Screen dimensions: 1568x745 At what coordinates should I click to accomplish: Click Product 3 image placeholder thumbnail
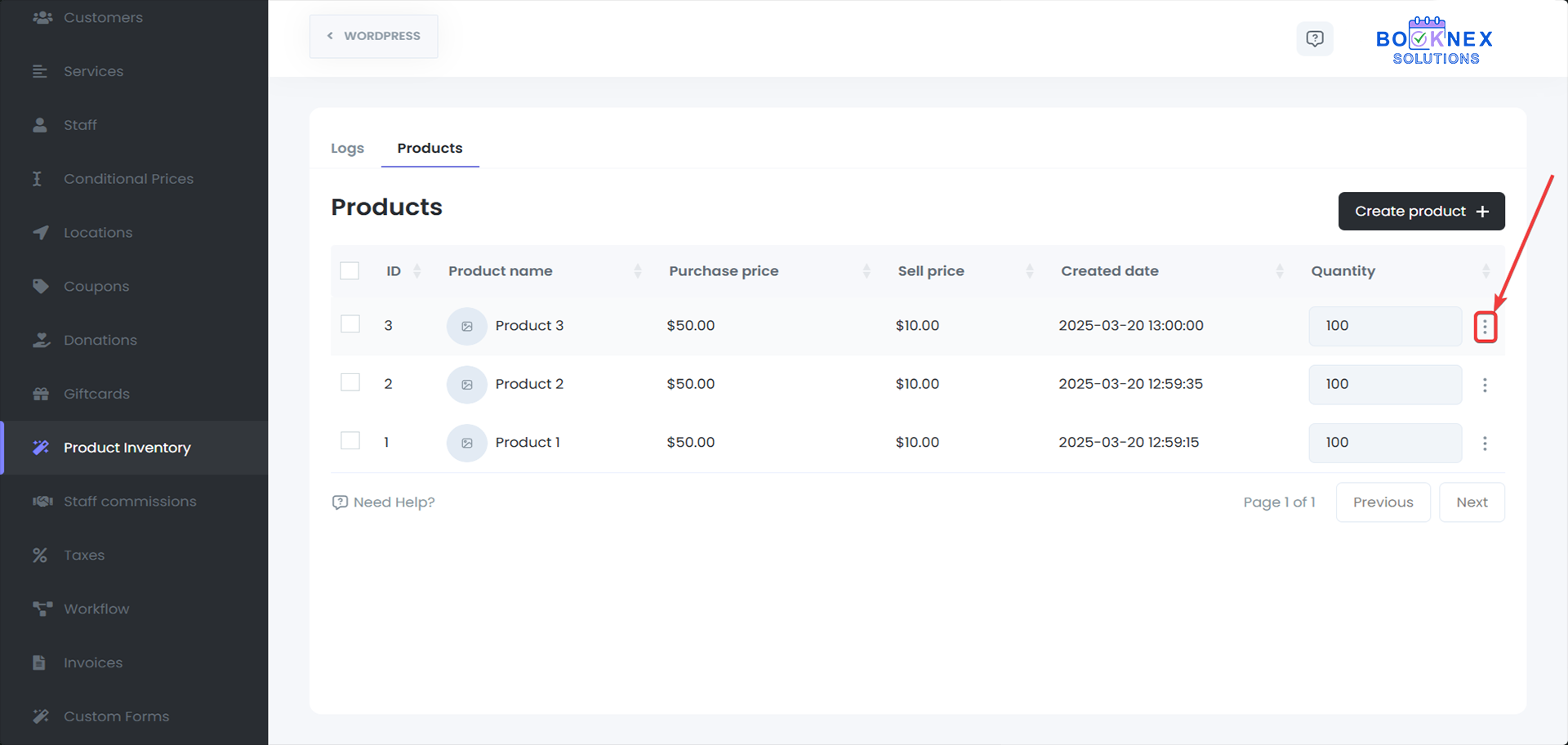[x=466, y=326]
